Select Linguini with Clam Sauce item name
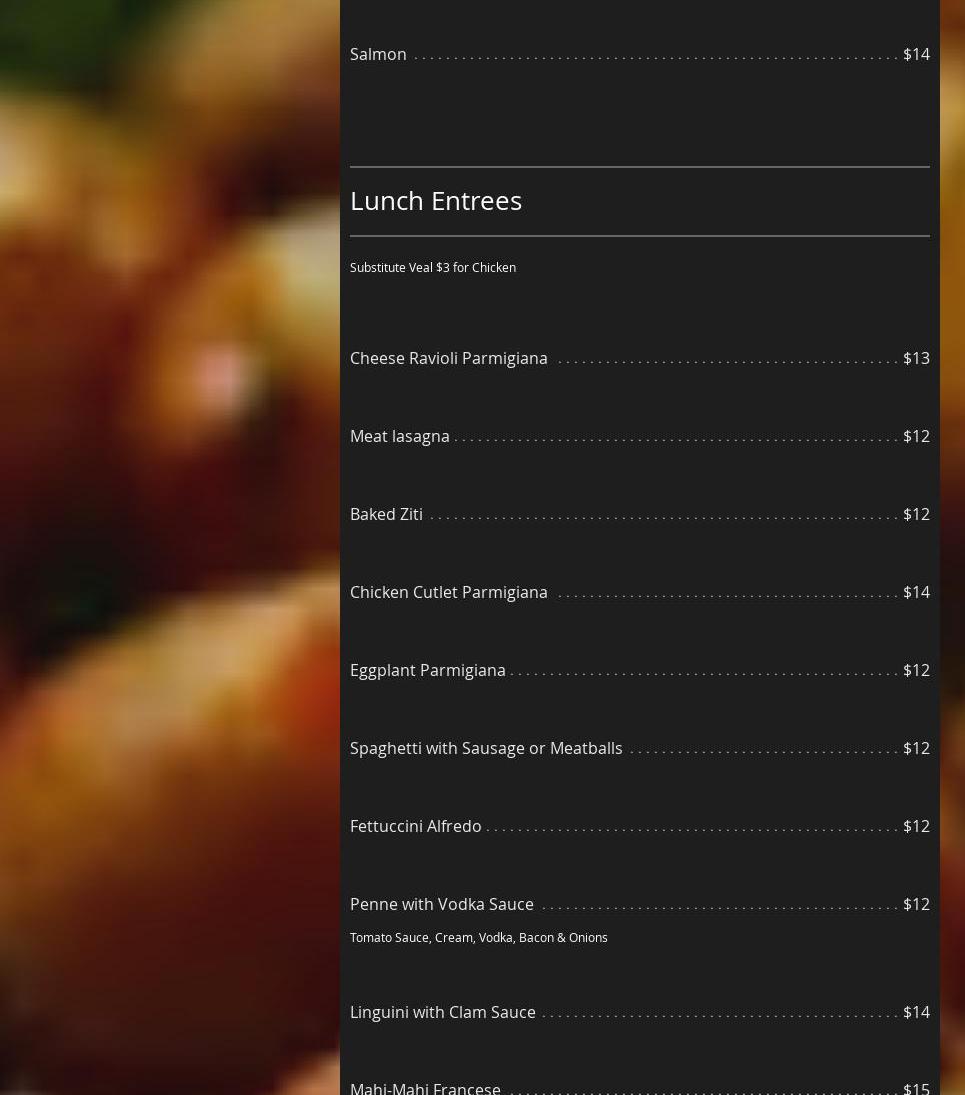The image size is (965, 1095). click(443, 1012)
